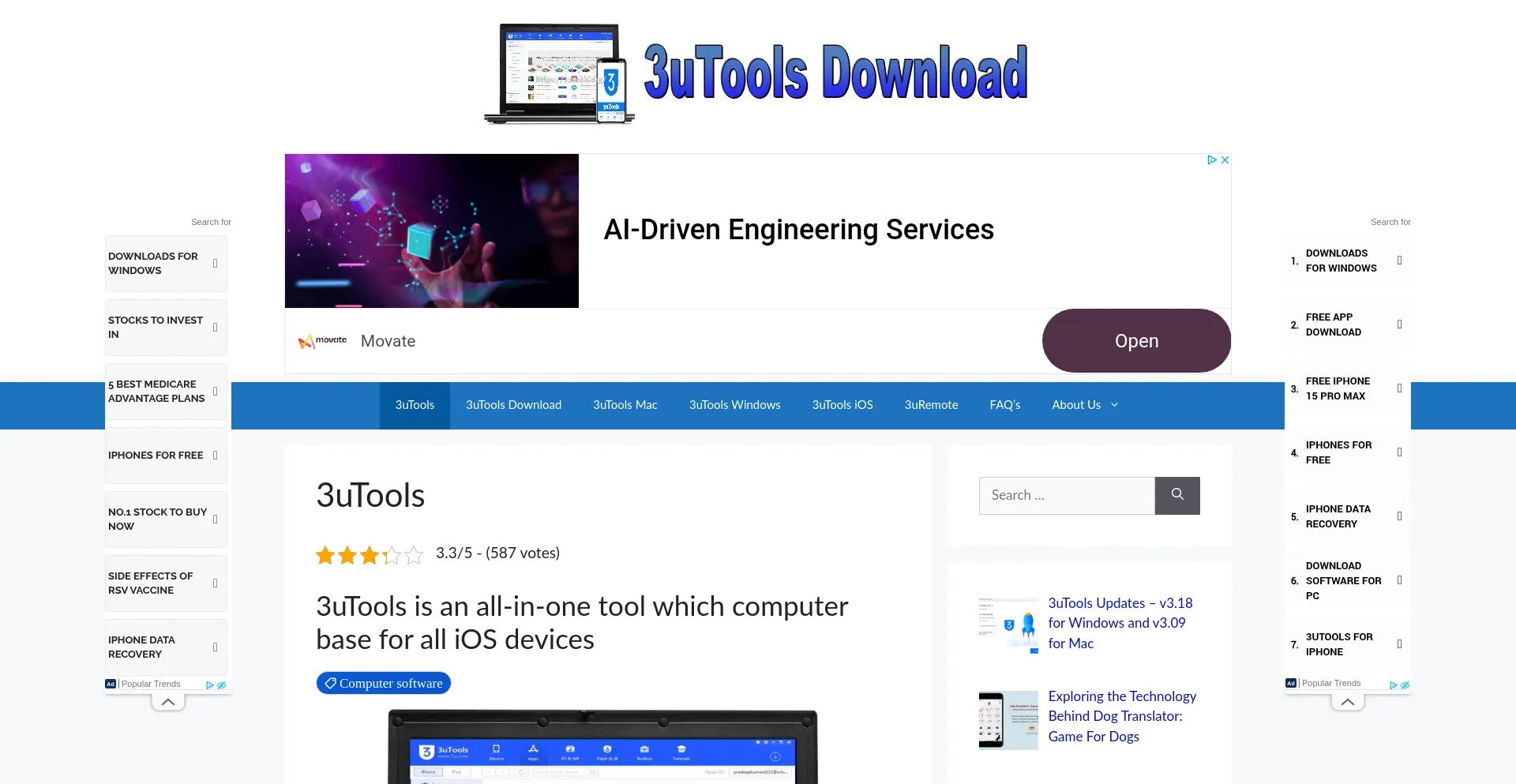
Task: Click arrow icon beside right Free App Download
Action: [x=1399, y=324]
